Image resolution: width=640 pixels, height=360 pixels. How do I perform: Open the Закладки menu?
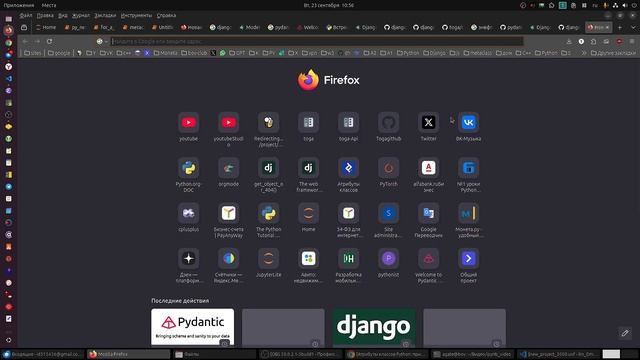pyautogui.click(x=105, y=16)
